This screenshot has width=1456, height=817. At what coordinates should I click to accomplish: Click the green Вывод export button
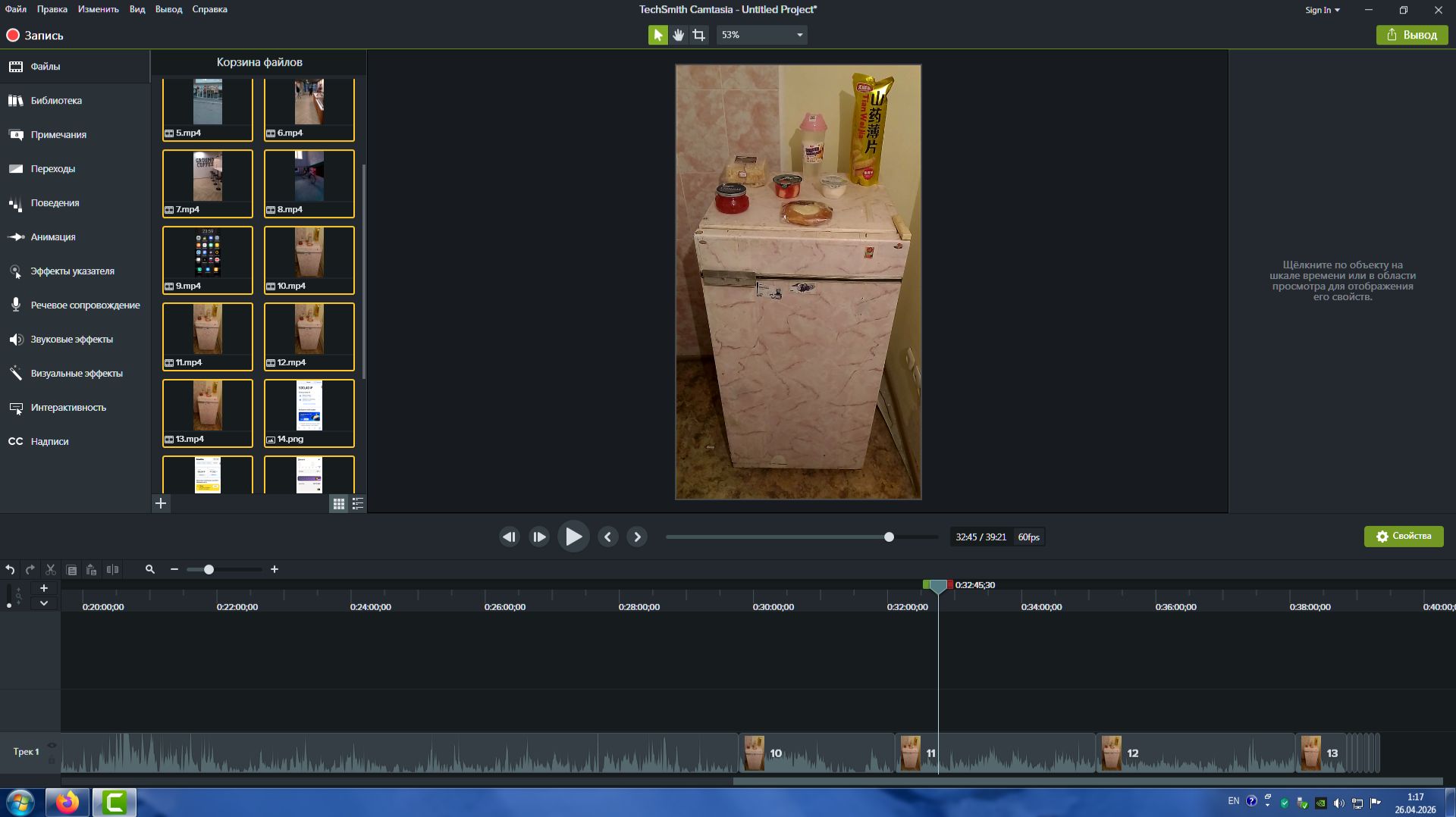[x=1411, y=35]
